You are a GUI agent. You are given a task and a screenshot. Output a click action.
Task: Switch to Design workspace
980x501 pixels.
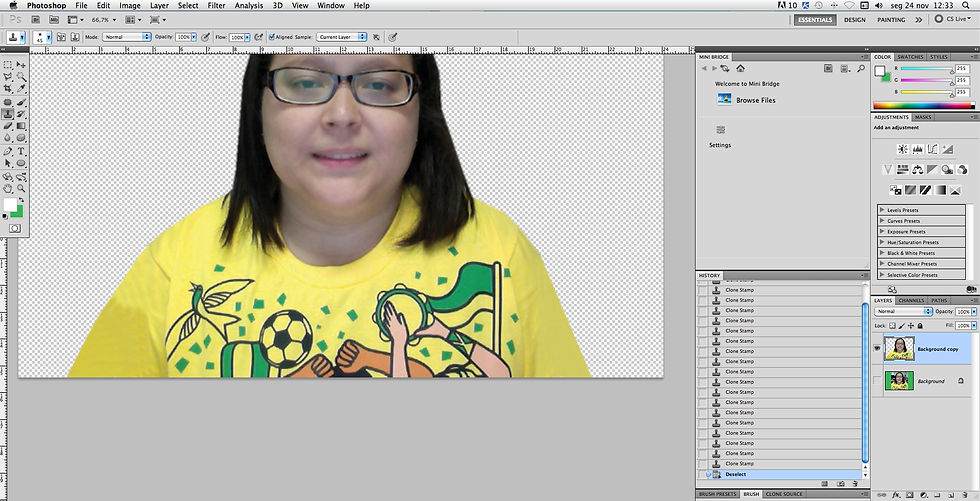pos(854,20)
